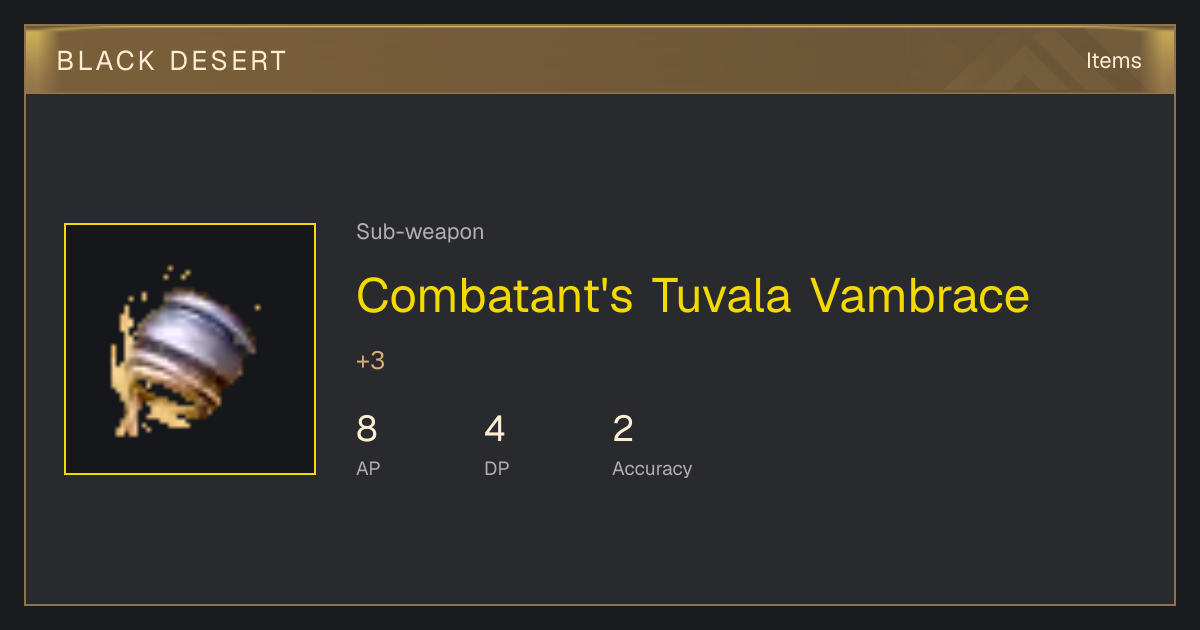Open the Items link in header
Image resolution: width=1200 pixels, height=630 pixels.
coord(1113,61)
